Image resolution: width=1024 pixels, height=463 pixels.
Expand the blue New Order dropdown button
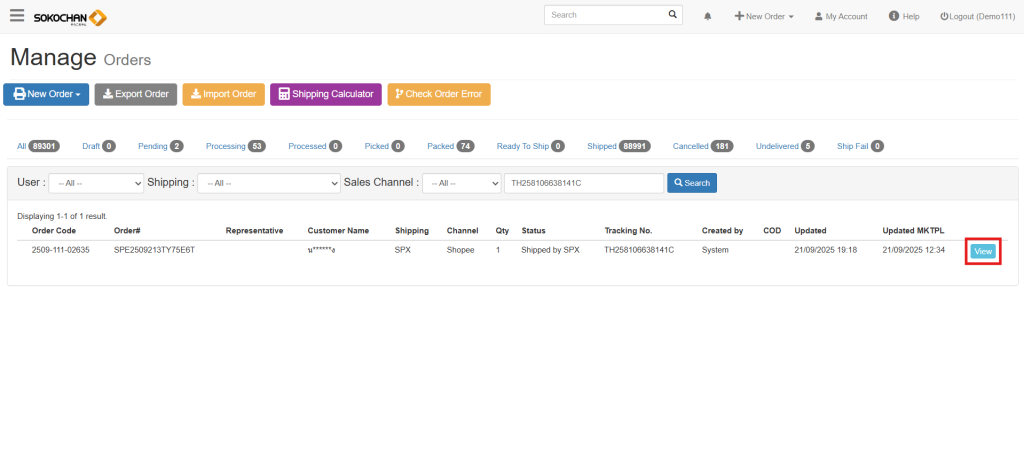click(46, 94)
